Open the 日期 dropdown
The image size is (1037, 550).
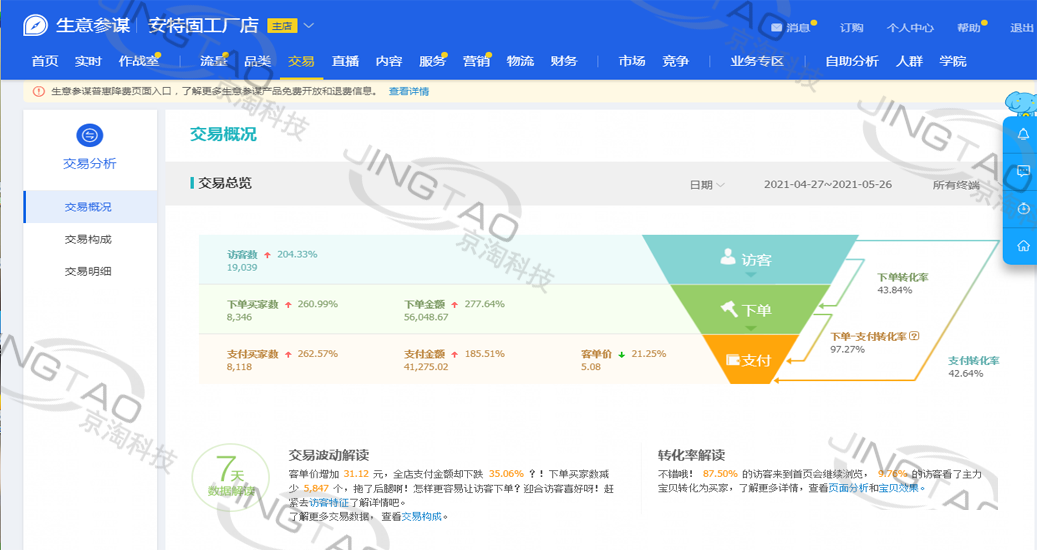point(706,185)
